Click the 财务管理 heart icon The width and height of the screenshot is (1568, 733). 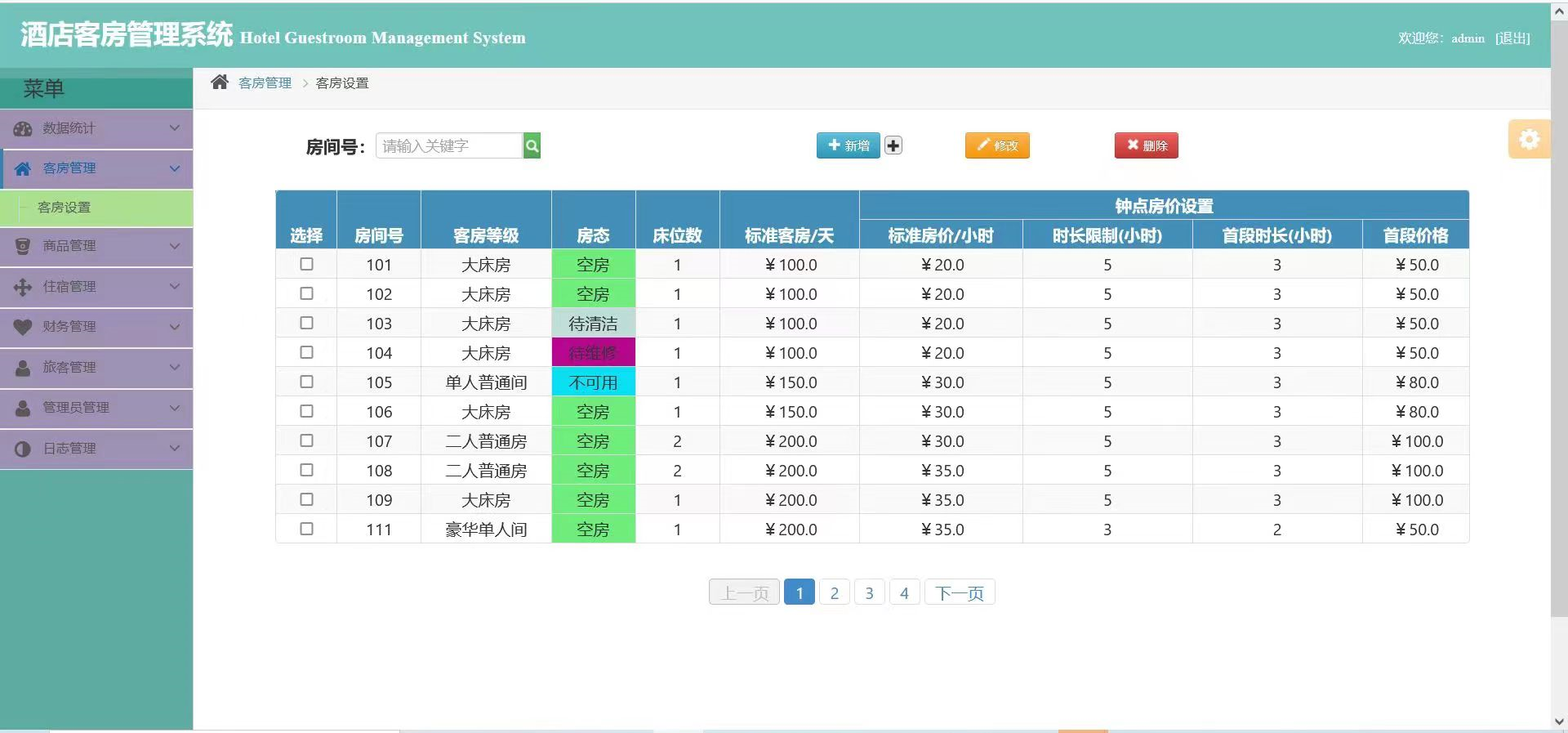point(23,327)
